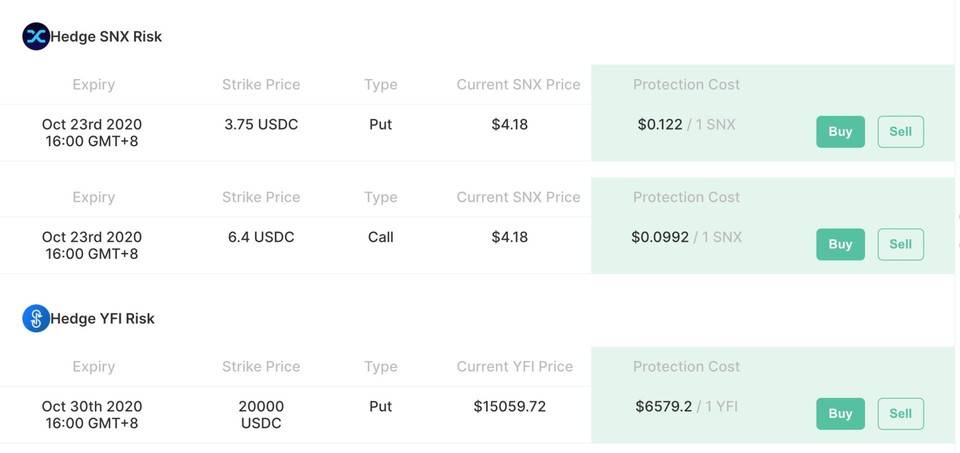Click the 6.4 USDC strike price
Screen dimensions: 960x453
tap(261, 237)
